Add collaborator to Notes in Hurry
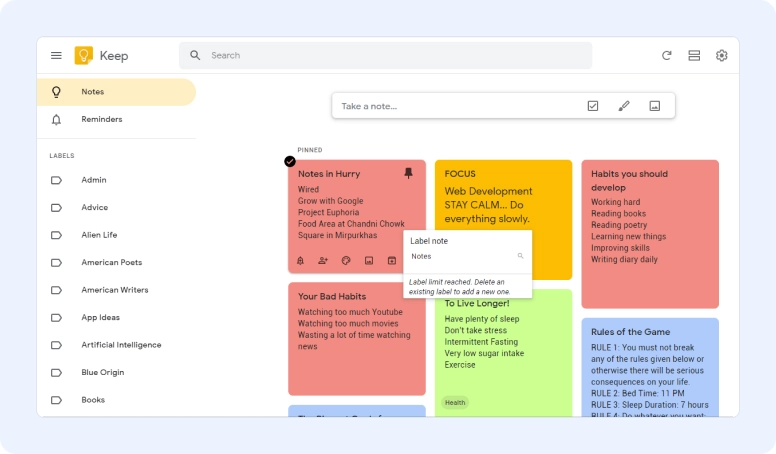This screenshot has height=454, width=776. (x=323, y=260)
